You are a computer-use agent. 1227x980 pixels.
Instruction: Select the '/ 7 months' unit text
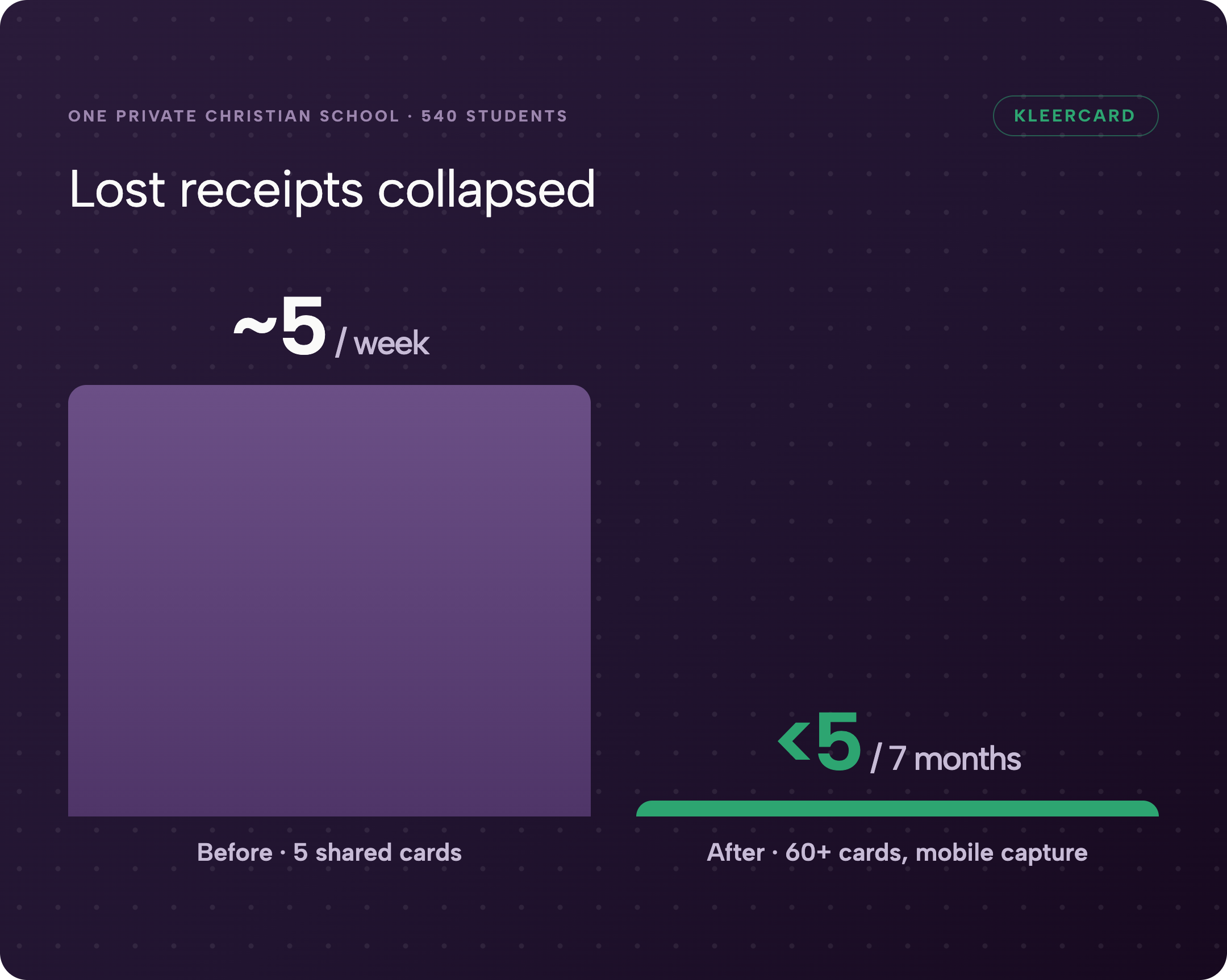point(946,759)
